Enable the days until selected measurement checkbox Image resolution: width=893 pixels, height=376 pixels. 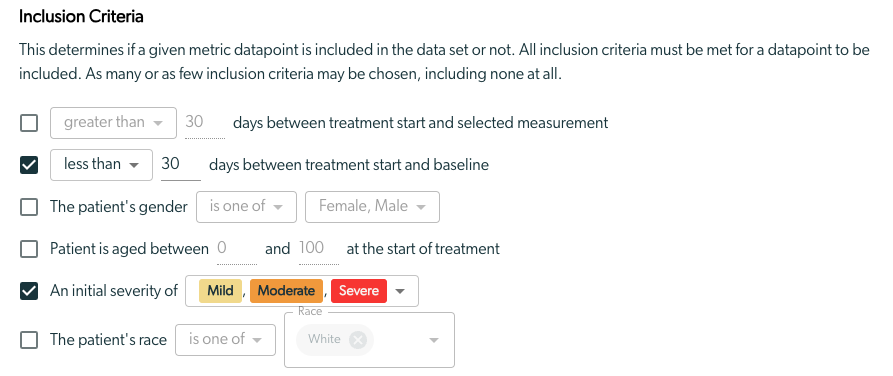pyautogui.click(x=29, y=122)
